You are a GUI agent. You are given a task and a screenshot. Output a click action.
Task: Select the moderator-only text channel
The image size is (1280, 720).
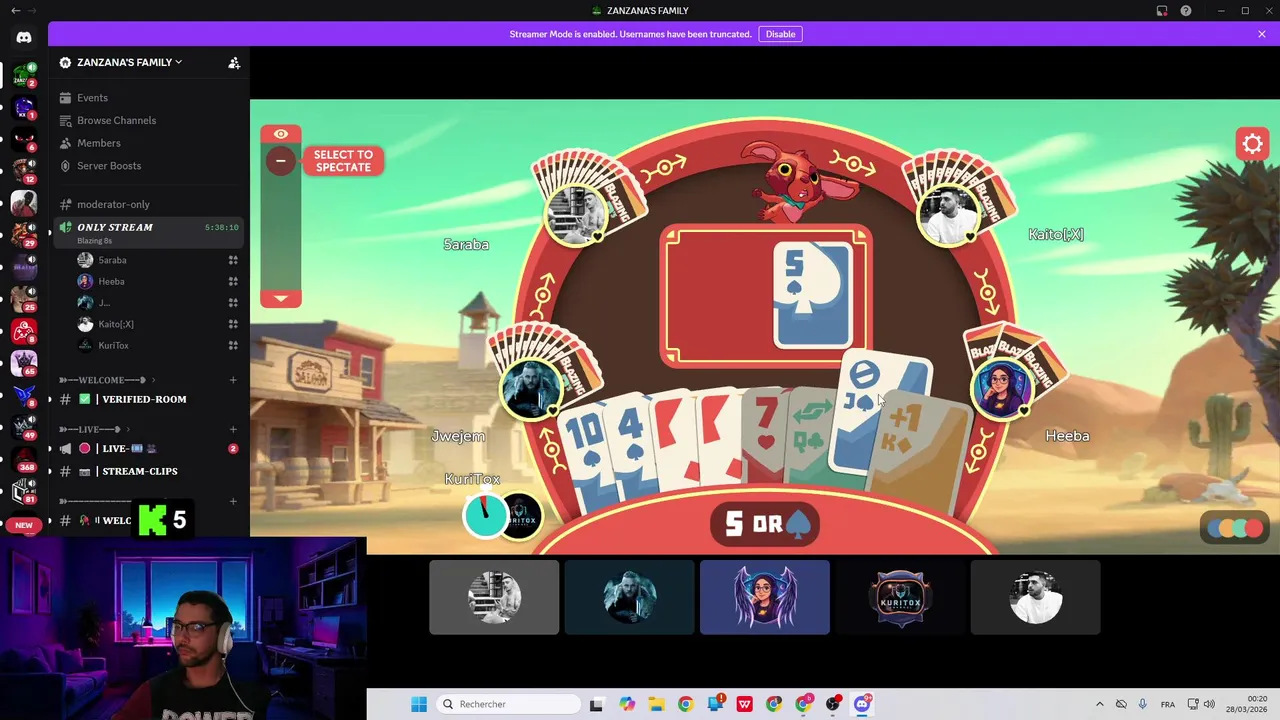[x=113, y=204]
